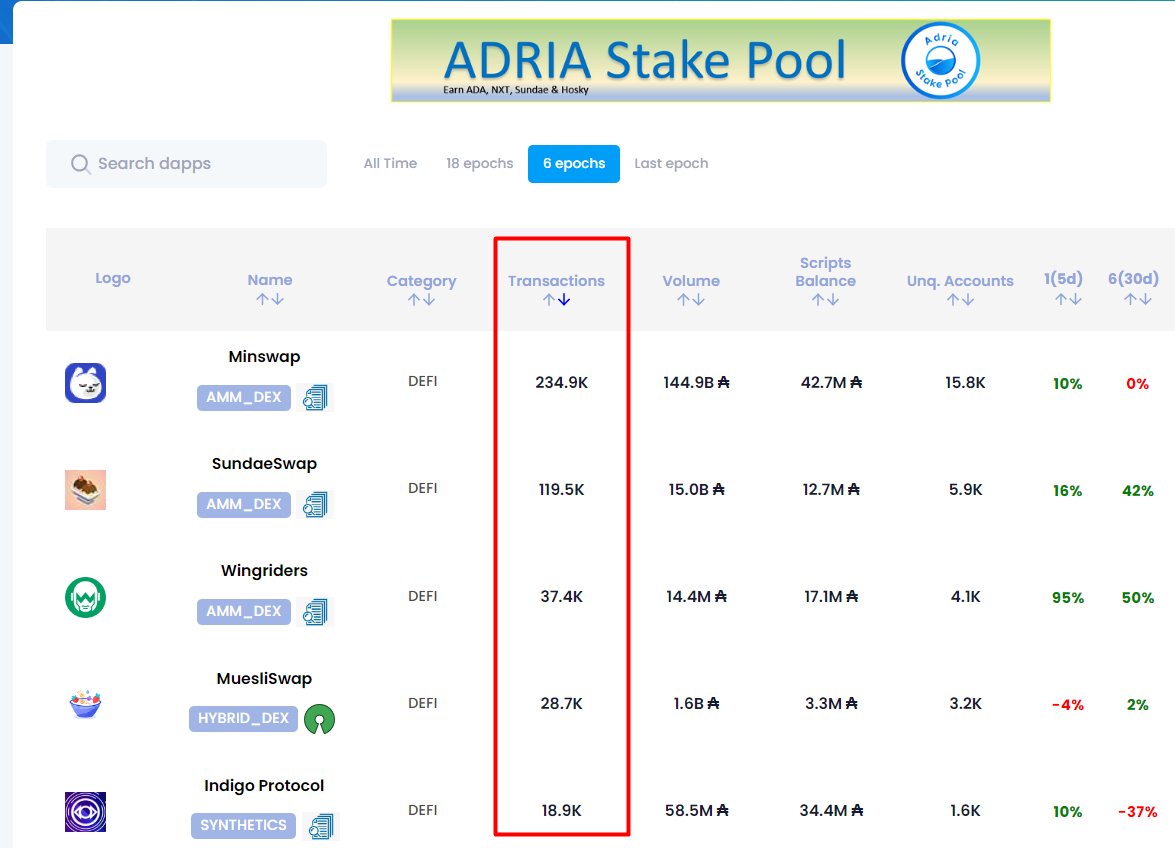Click Indigo Protocol's 18.9K transactions value
This screenshot has width=1175, height=848.
561,811
